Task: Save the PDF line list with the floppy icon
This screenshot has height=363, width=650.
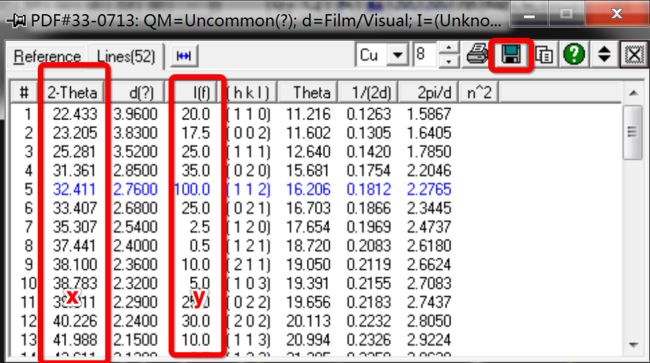Action: (511, 54)
